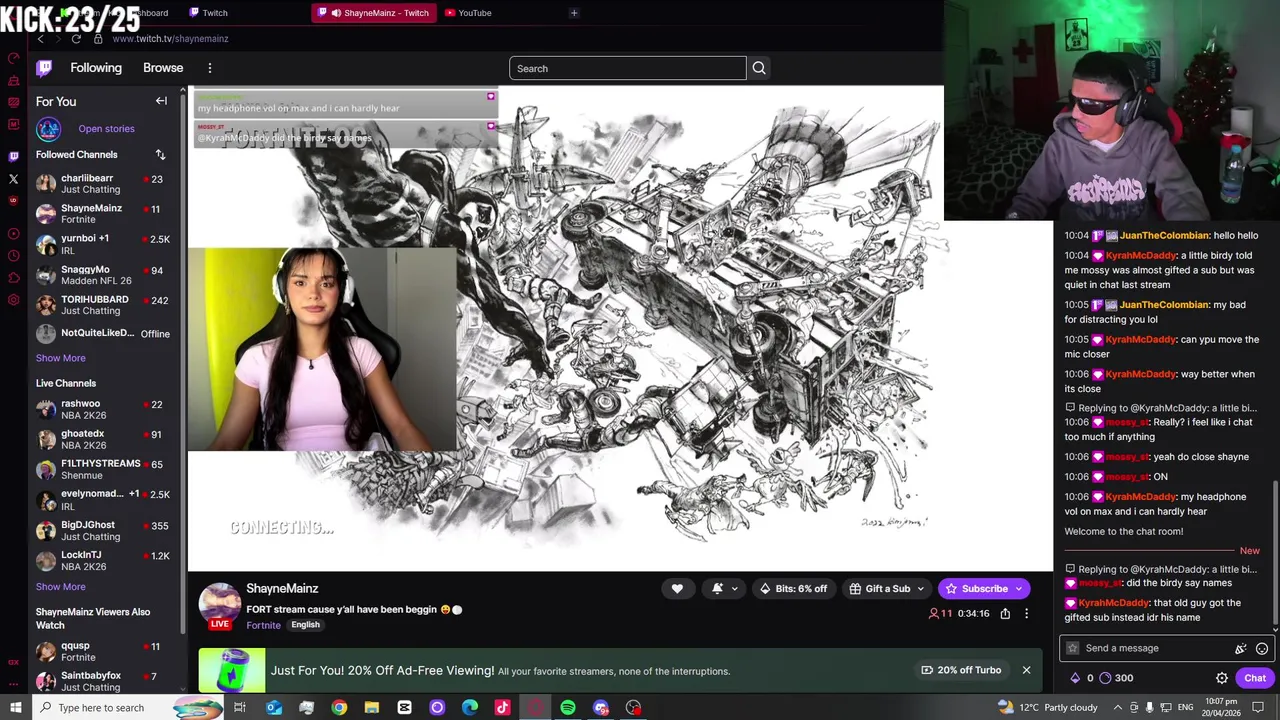
Task: Dismiss the ad-free viewing banner
Action: pos(1026,670)
